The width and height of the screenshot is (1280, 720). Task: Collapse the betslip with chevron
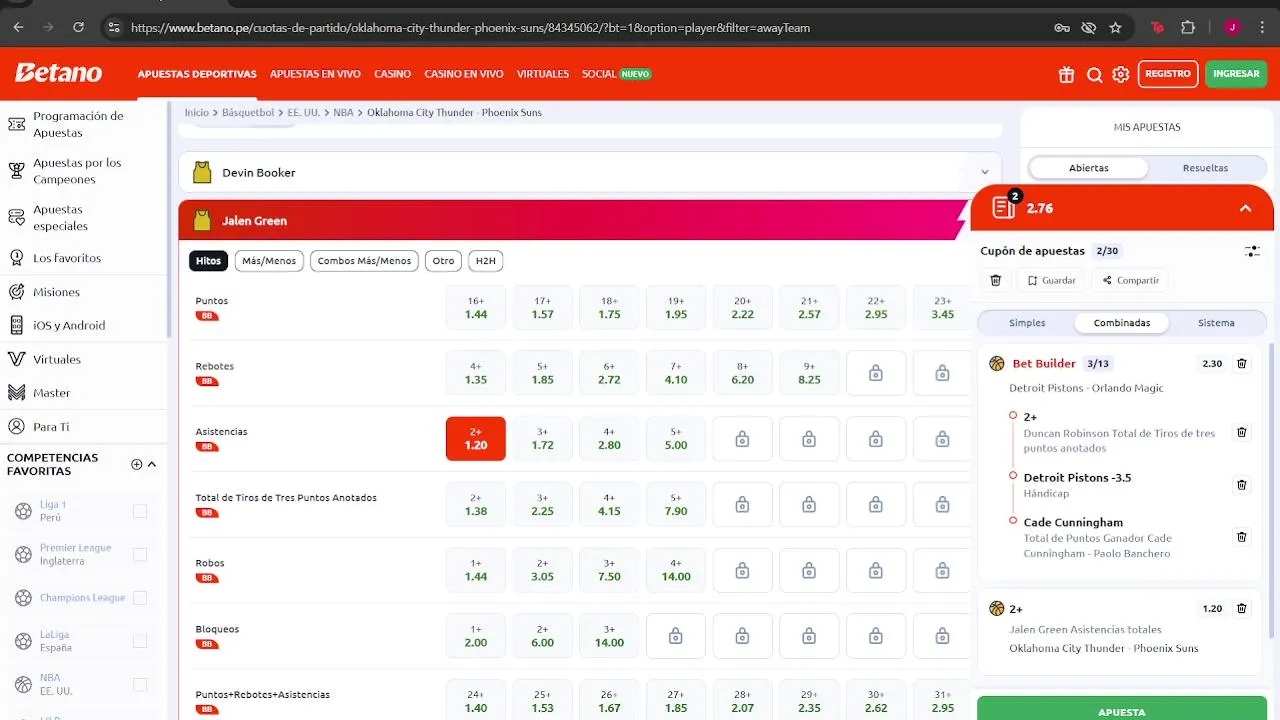coord(1245,208)
